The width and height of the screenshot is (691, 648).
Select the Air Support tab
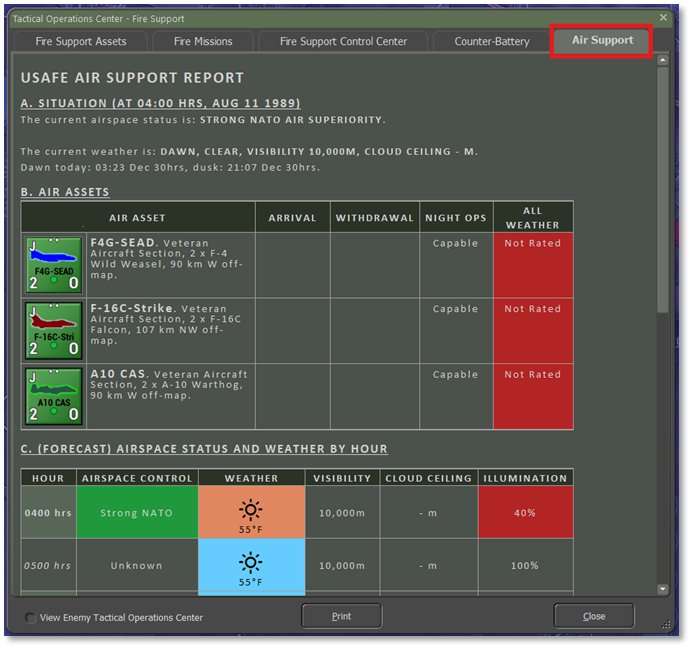click(x=602, y=41)
